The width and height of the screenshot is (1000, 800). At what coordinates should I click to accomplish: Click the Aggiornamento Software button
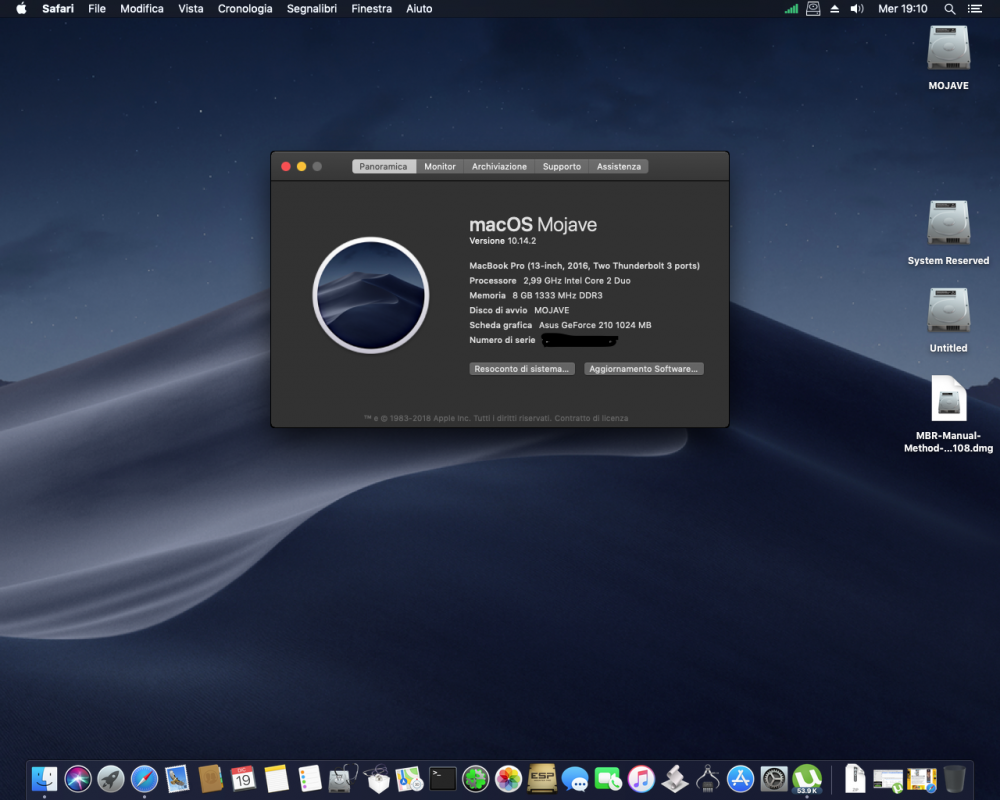click(x=643, y=369)
